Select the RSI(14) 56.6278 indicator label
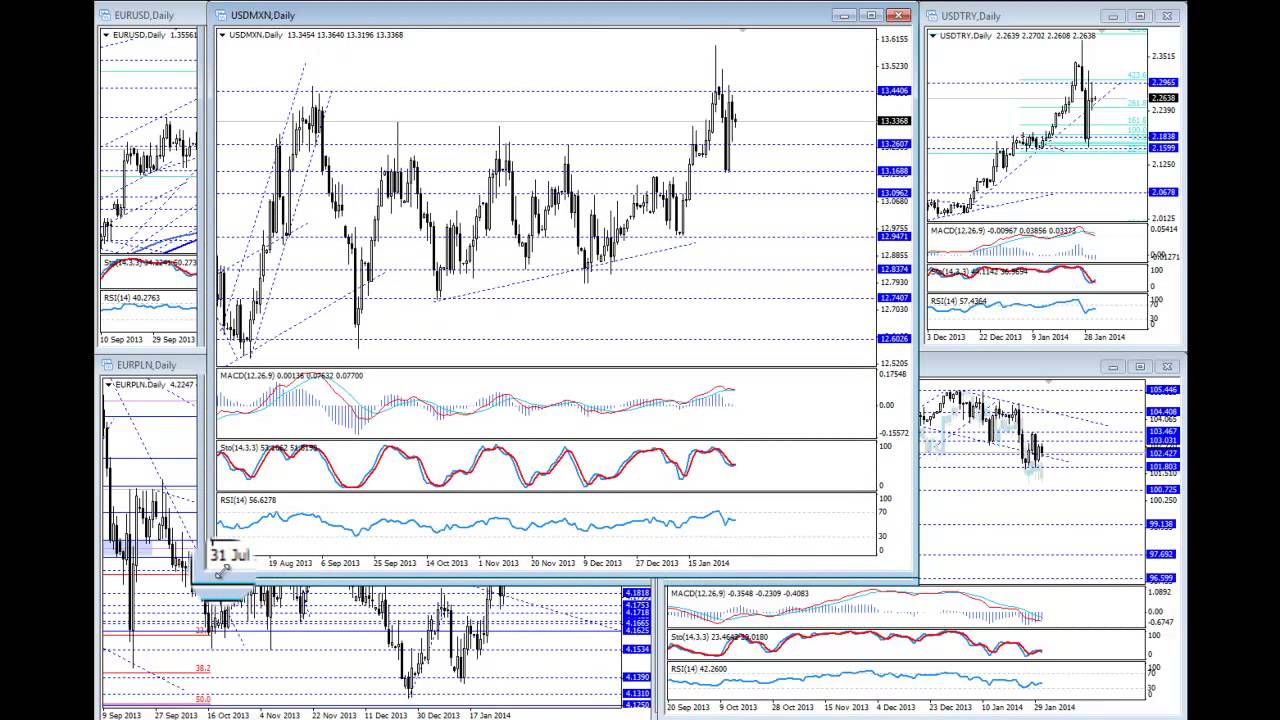This screenshot has width=1280, height=720. pos(249,500)
